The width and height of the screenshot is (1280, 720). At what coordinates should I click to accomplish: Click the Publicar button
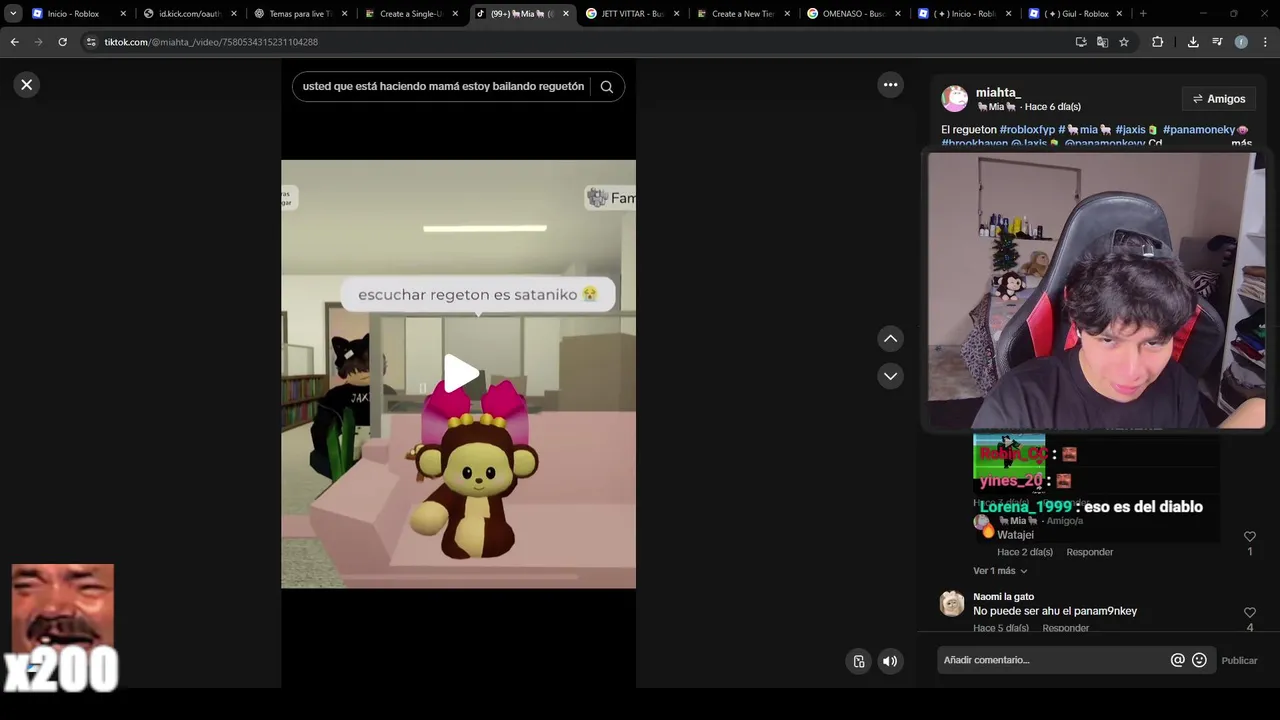[x=1239, y=661]
